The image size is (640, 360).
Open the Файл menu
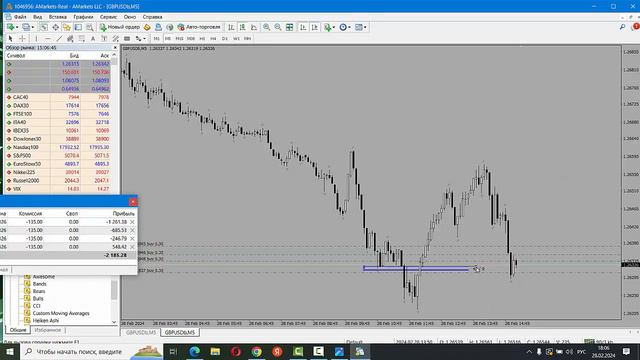20,17
